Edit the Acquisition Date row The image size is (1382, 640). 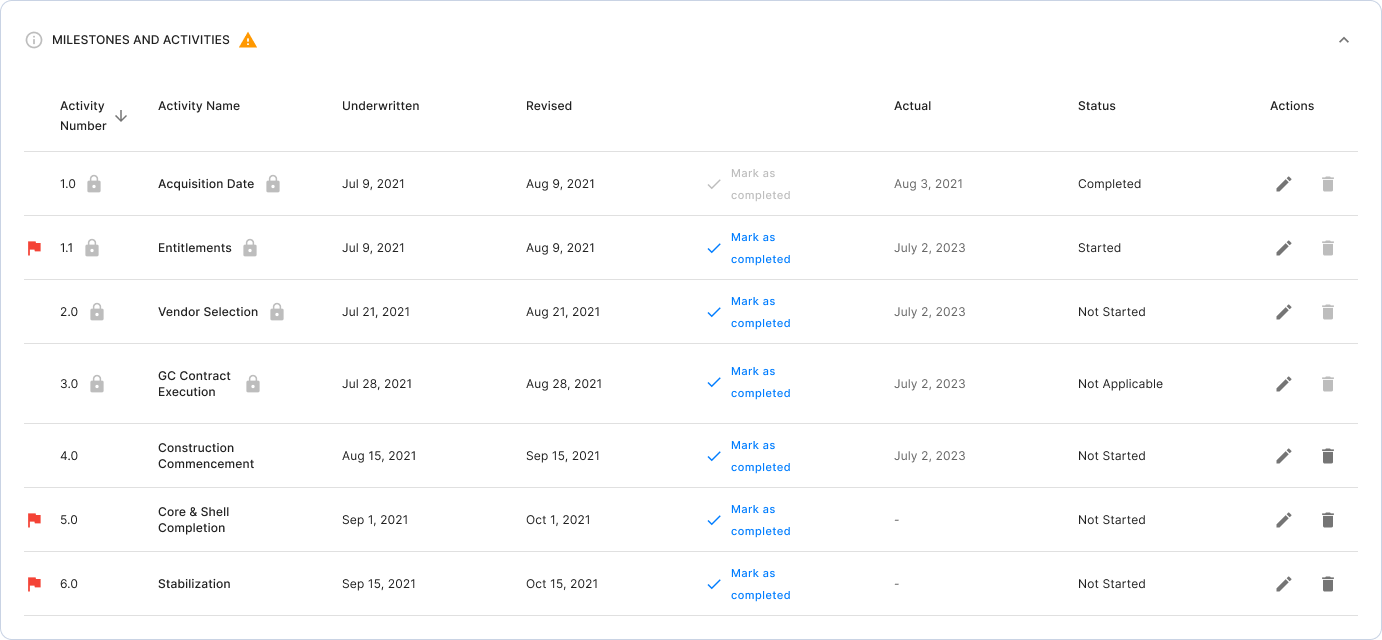tap(1284, 184)
